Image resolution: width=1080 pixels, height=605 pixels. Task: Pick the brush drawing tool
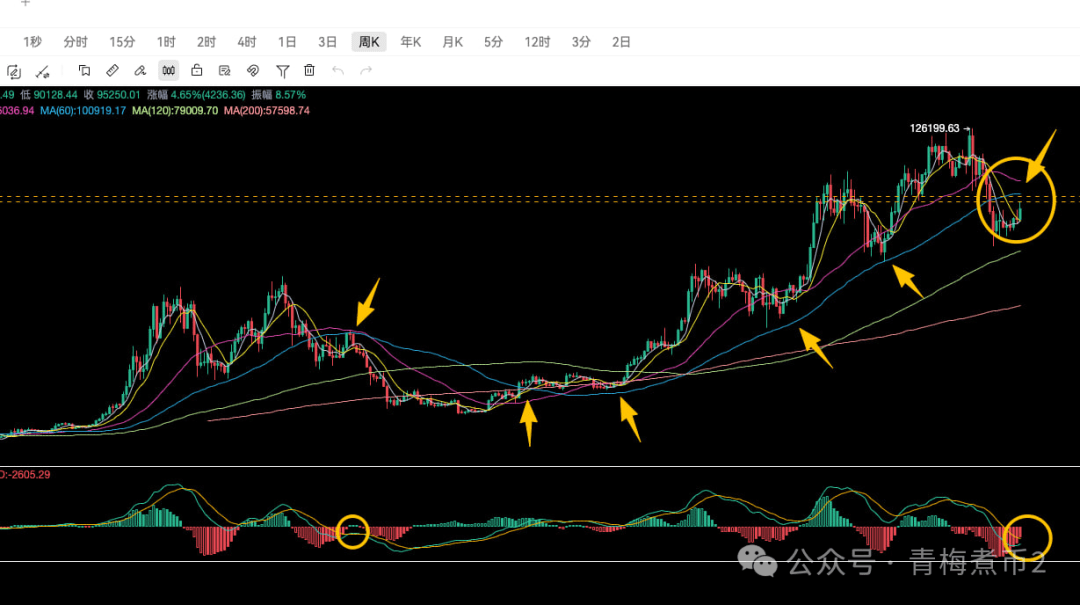pos(140,70)
